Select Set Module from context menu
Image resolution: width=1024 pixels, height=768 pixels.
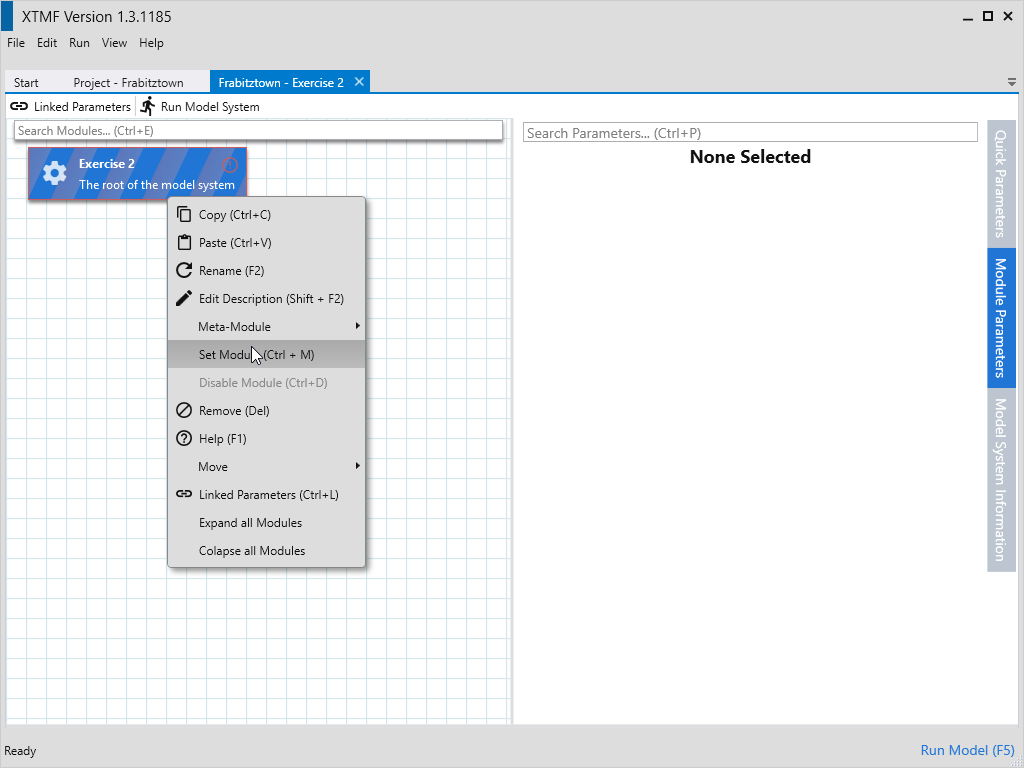[x=256, y=355]
